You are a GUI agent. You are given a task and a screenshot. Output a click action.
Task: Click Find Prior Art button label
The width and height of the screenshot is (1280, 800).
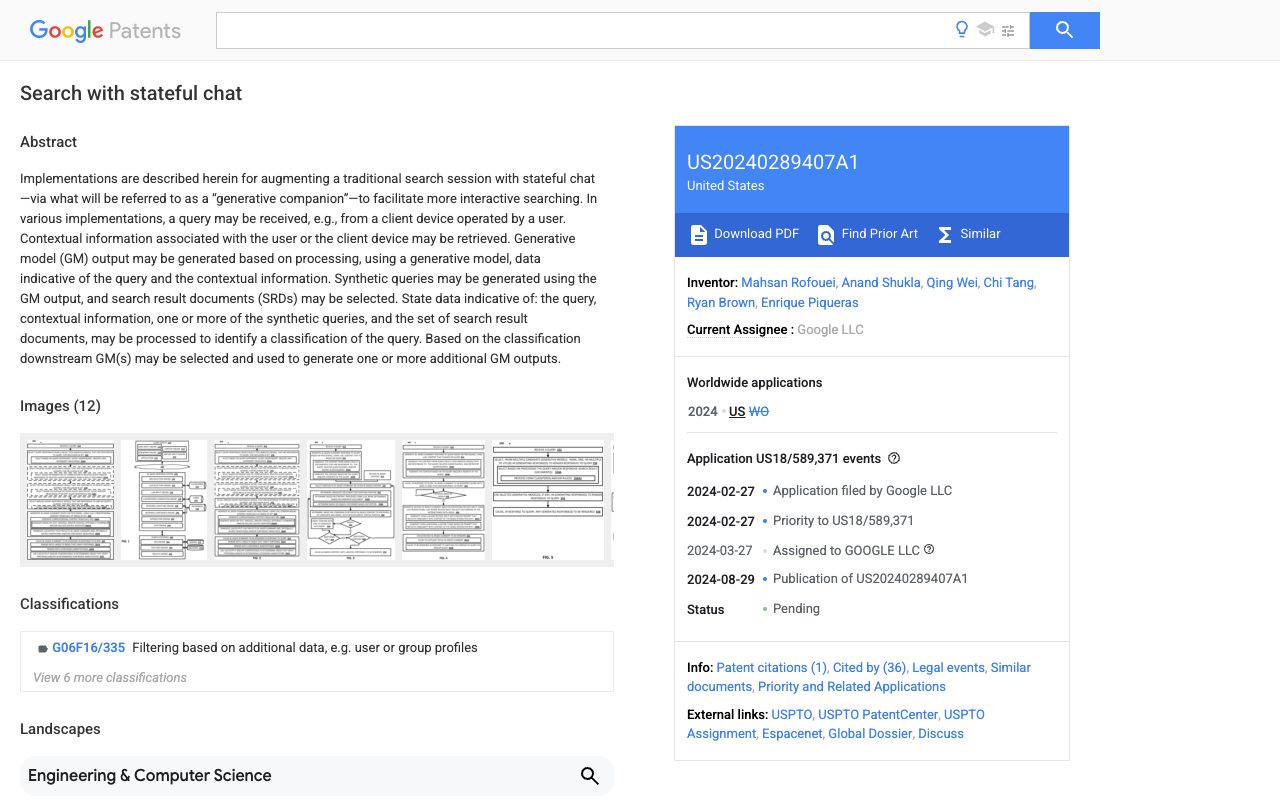coord(880,234)
